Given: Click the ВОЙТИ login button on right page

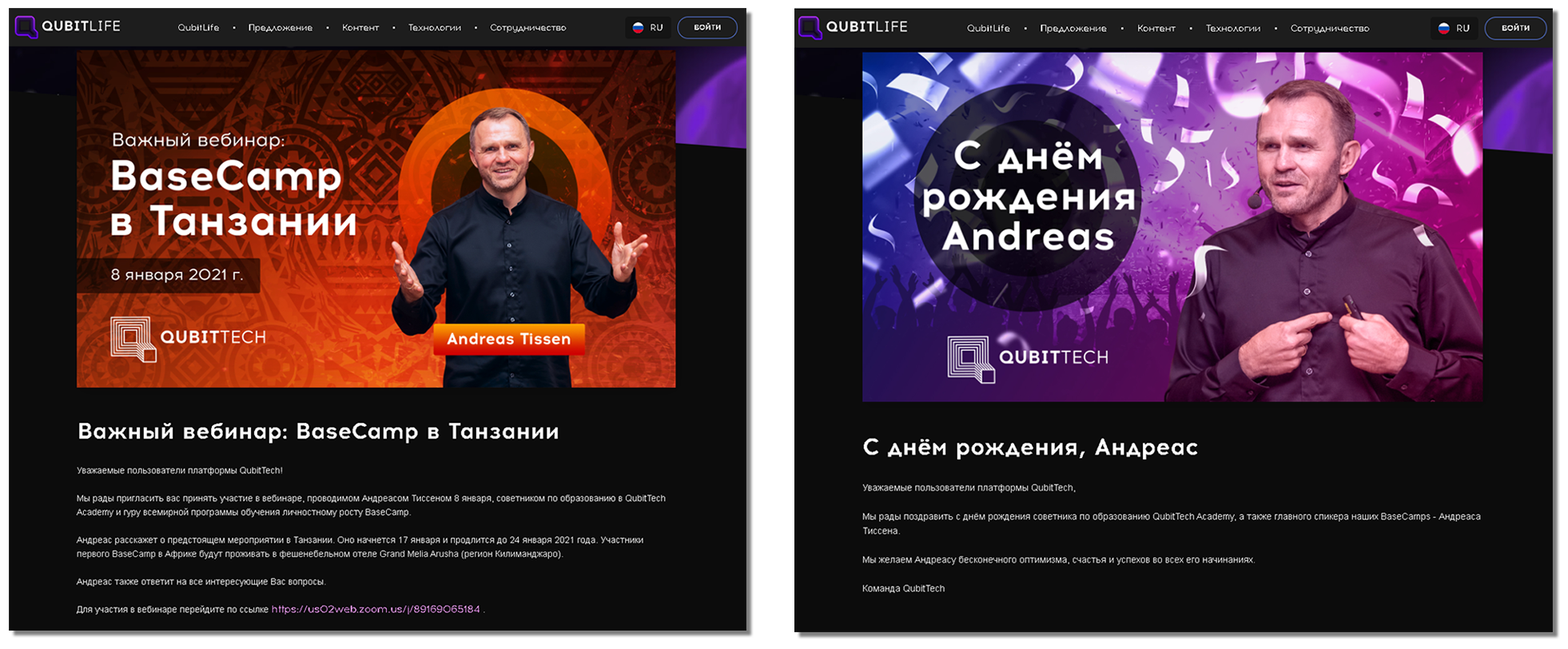Looking at the screenshot, I should coord(1515,28).
